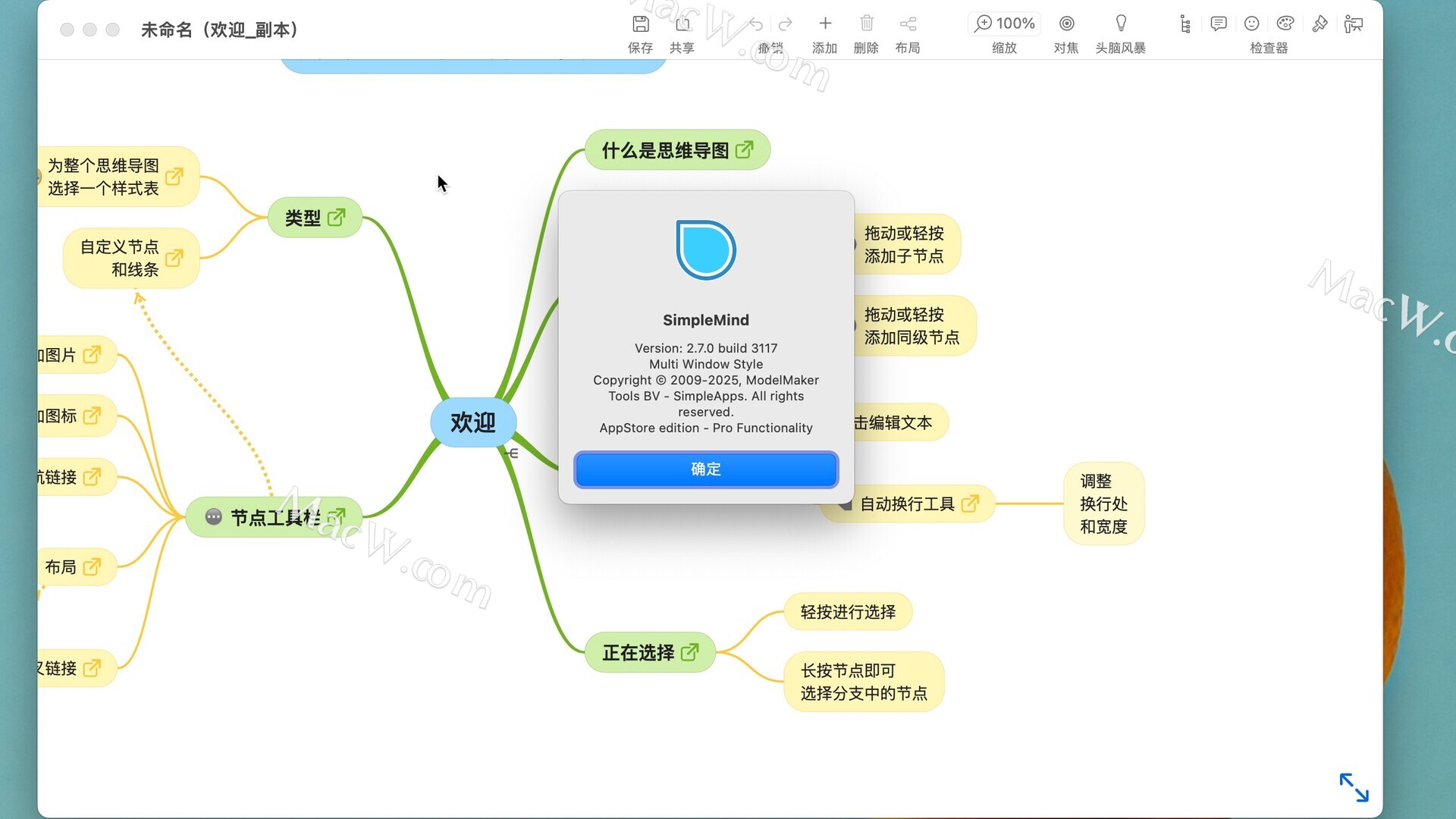Viewport: 1456px width, 819px height.
Task: Open link icon on 类型 node
Action: (336, 218)
